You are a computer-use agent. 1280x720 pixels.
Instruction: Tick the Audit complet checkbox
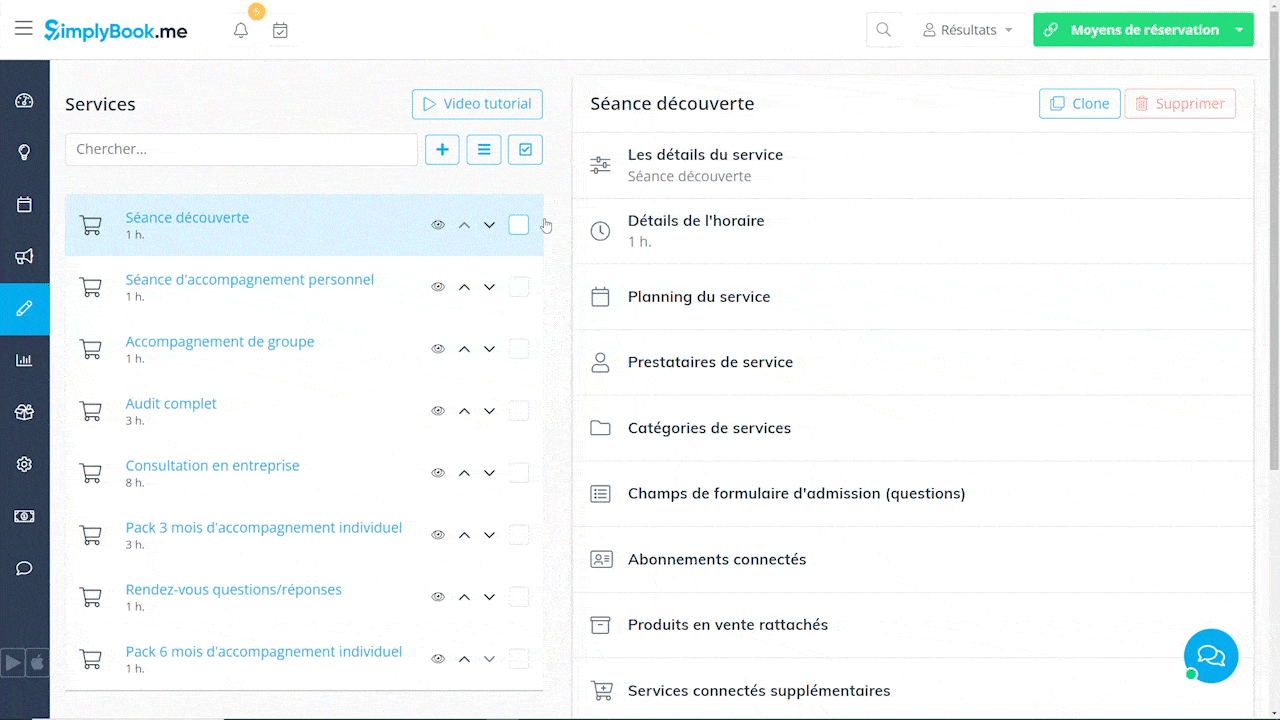[x=518, y=411]
